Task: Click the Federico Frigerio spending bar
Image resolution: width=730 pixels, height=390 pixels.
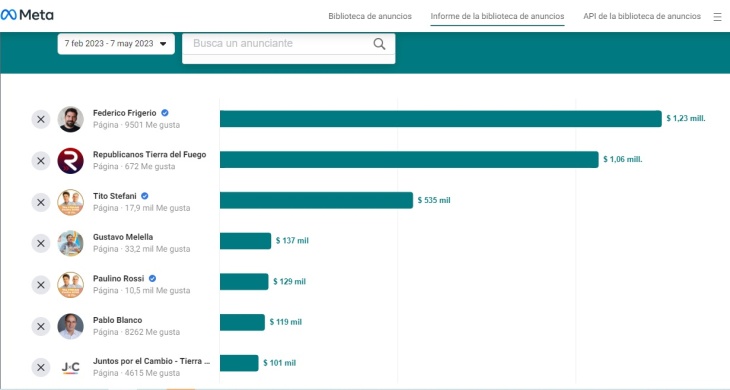Action: click(440, 119)
